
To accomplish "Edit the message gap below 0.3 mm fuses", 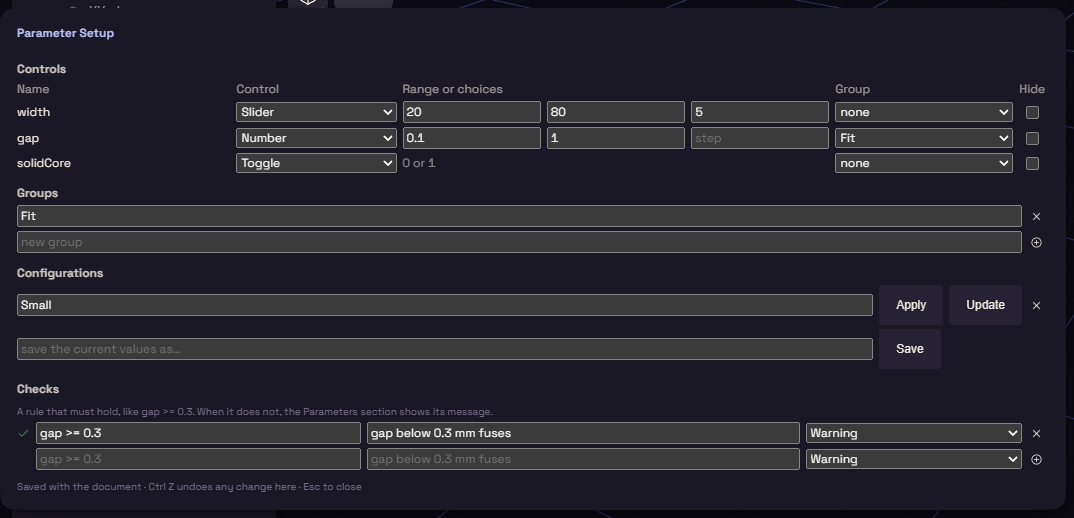I will 583,433.
